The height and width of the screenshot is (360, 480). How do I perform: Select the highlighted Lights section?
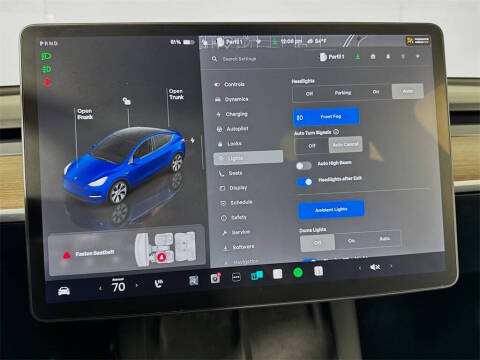coord(248,158)
